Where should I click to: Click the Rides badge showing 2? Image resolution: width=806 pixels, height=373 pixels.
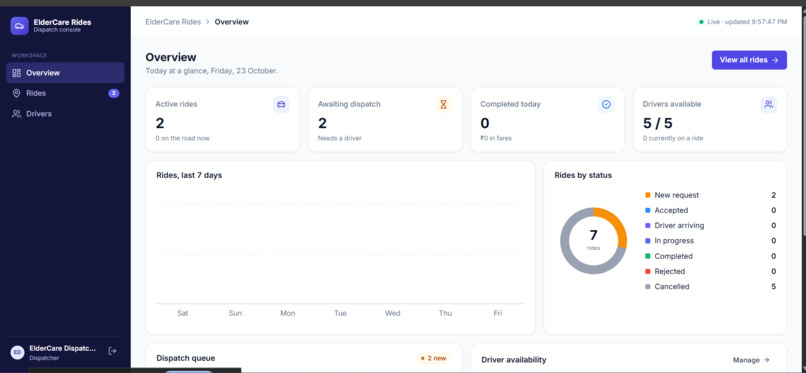114,93
